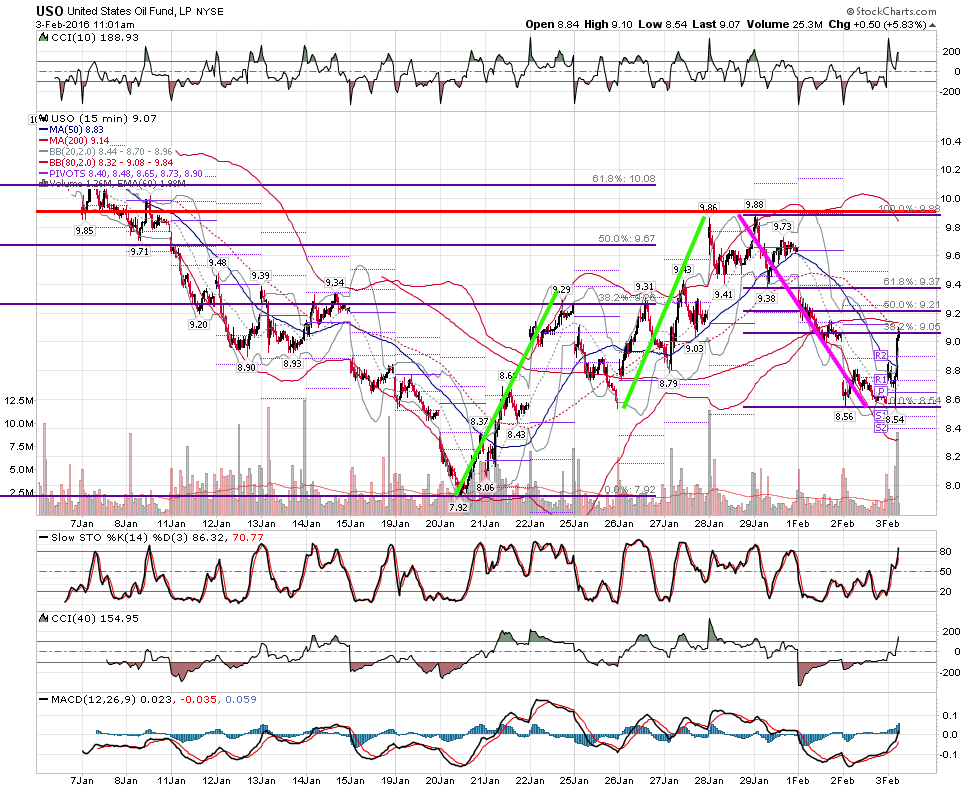The image size is (975, 796).
Task: Click the "High 9.10" quote value
Action: 608,24
